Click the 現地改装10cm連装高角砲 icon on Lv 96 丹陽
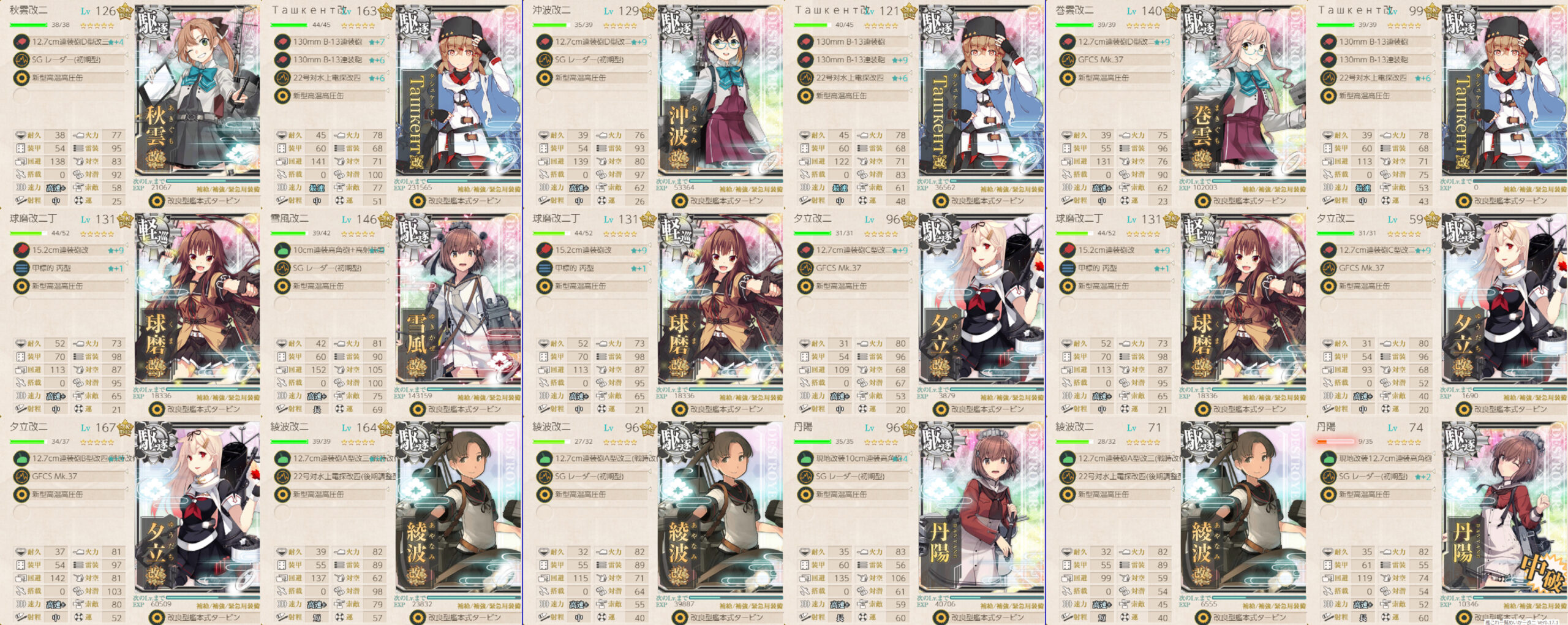This screenshot has width=1568, height=625. click(805, 458)
